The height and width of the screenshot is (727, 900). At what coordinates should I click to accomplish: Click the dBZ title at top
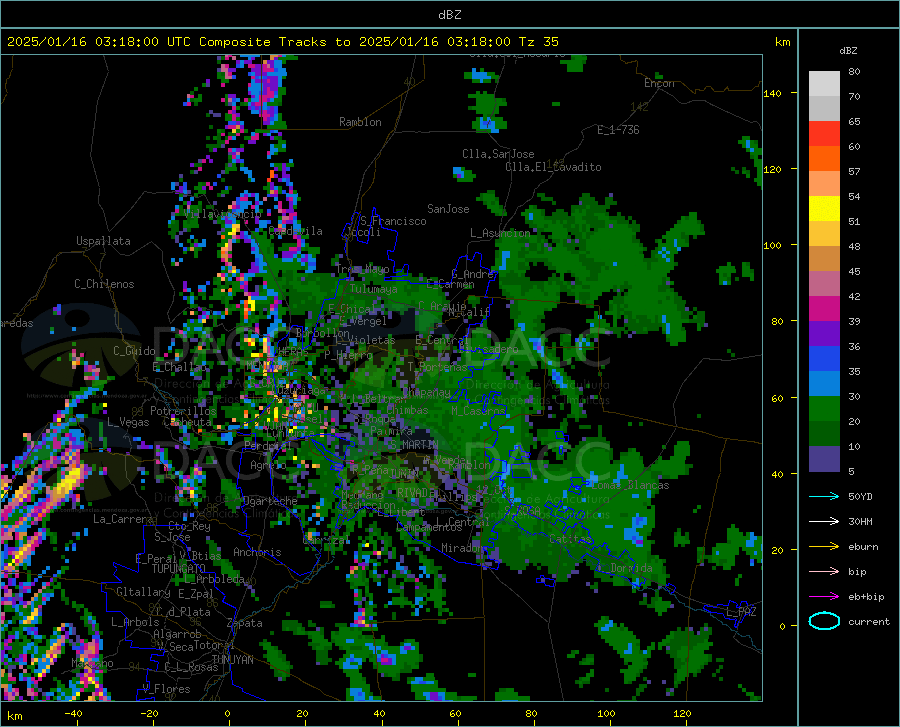[449, 15]
